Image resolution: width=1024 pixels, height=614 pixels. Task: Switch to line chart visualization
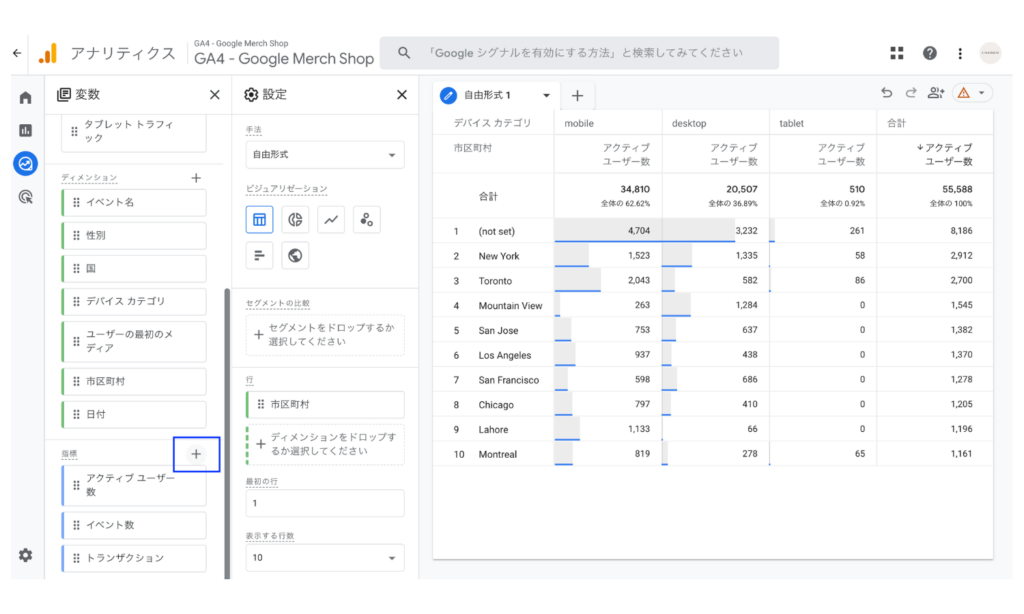pos(331,219)
